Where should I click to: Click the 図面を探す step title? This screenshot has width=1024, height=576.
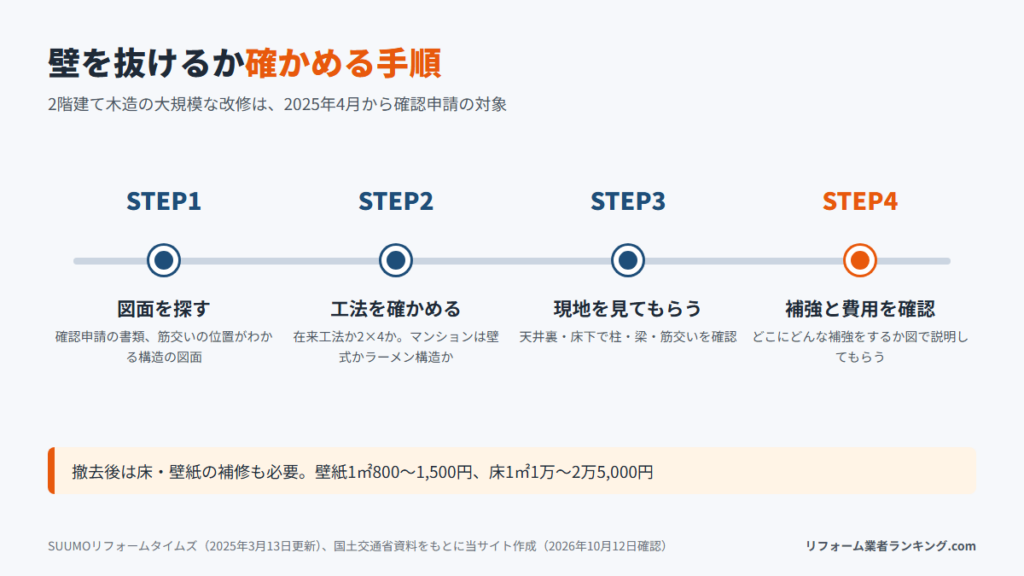point(163,308)
